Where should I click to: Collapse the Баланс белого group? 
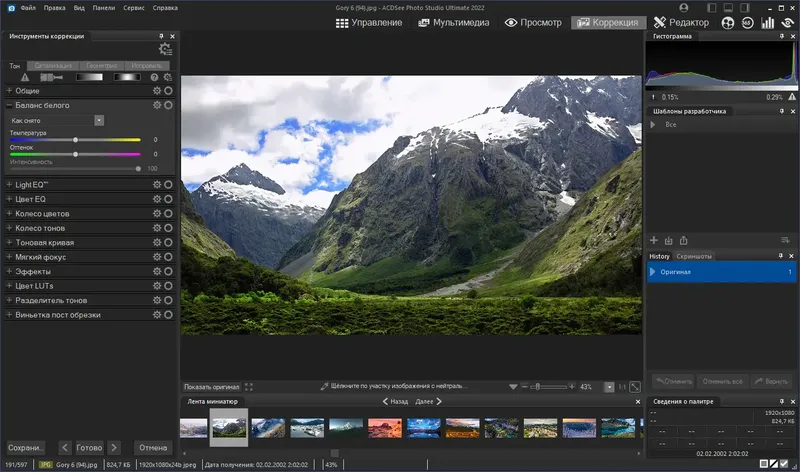click(9, 105)
